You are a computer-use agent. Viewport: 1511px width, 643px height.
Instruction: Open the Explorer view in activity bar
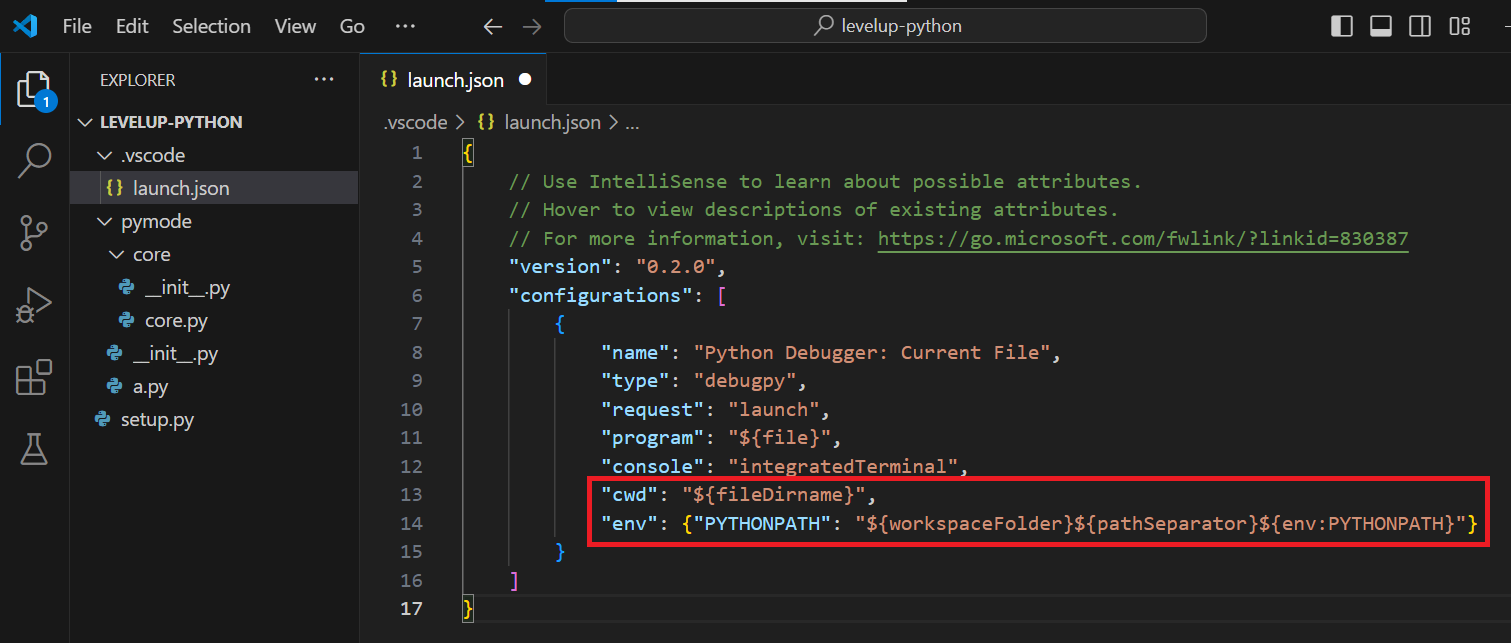(x=34, y=91)
